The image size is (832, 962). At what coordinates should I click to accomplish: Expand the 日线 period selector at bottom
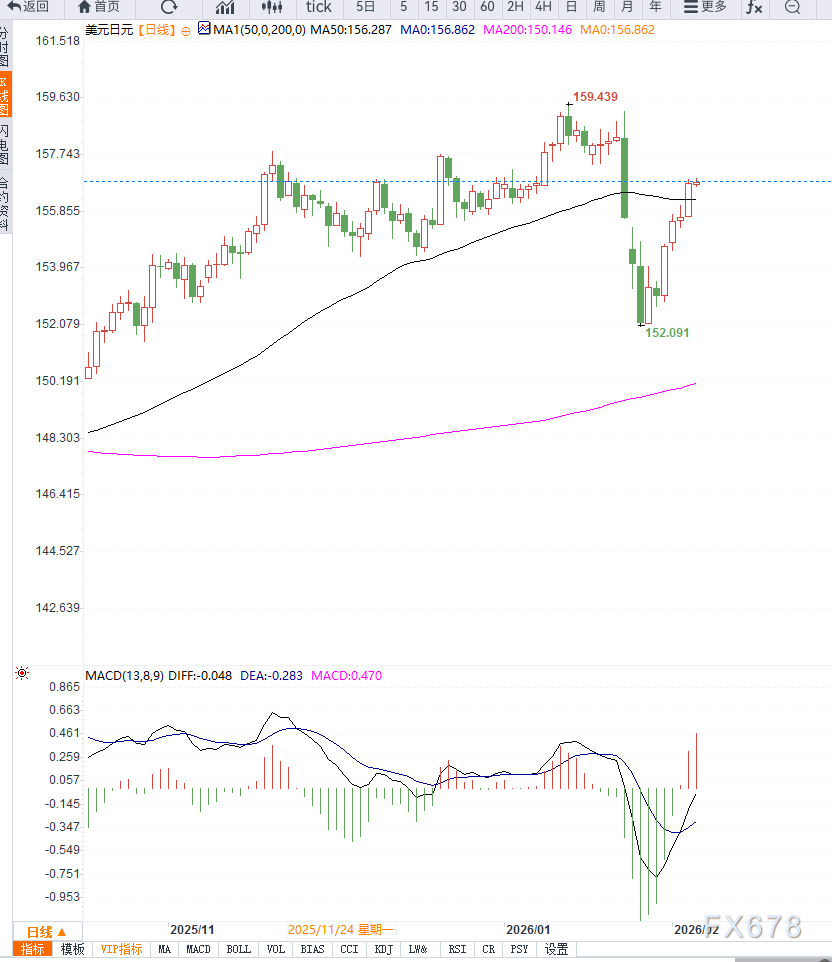point(46,931)
